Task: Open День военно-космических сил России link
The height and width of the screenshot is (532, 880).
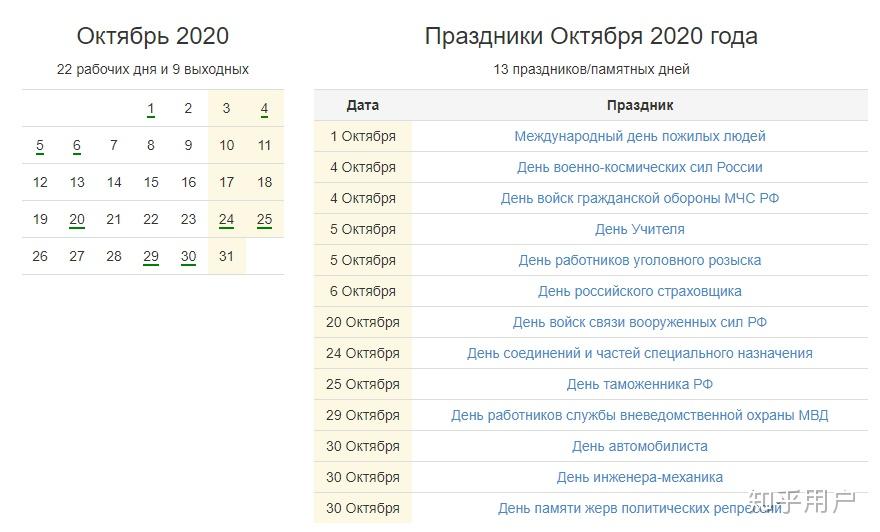Action: [x=639, y=167]
